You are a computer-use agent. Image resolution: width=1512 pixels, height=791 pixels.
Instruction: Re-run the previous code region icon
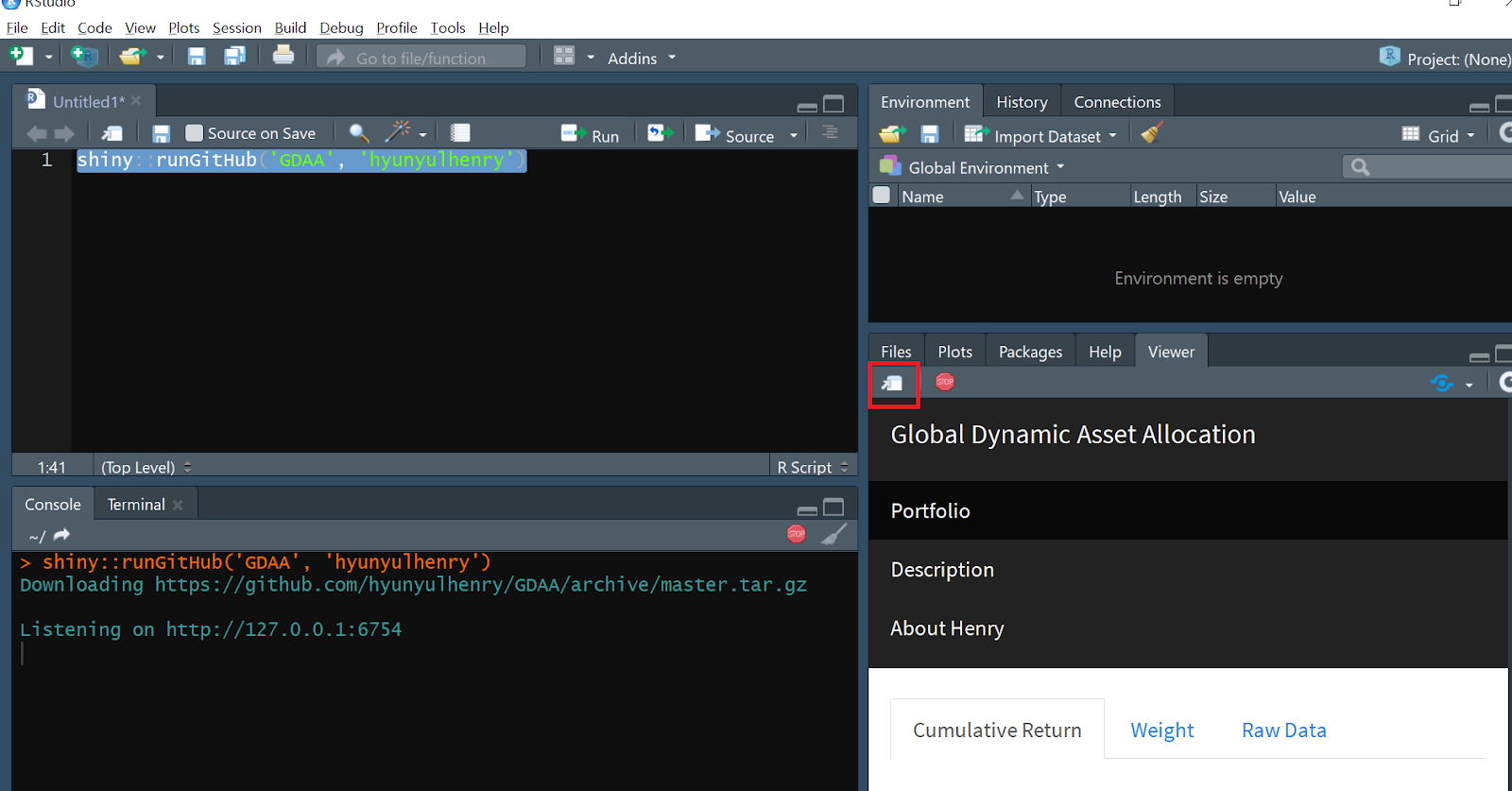pos(660,133)
